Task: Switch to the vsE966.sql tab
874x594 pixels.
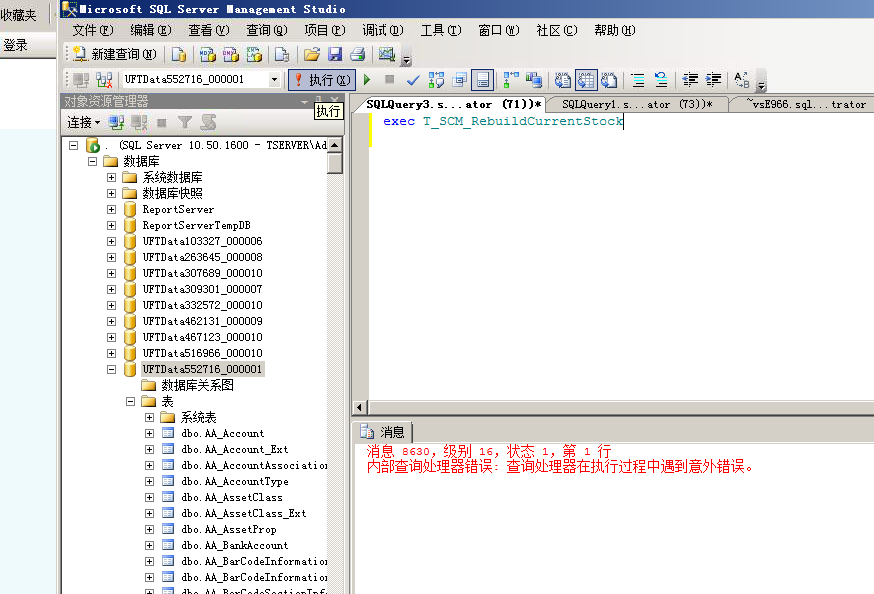Action: coord(805,104)
